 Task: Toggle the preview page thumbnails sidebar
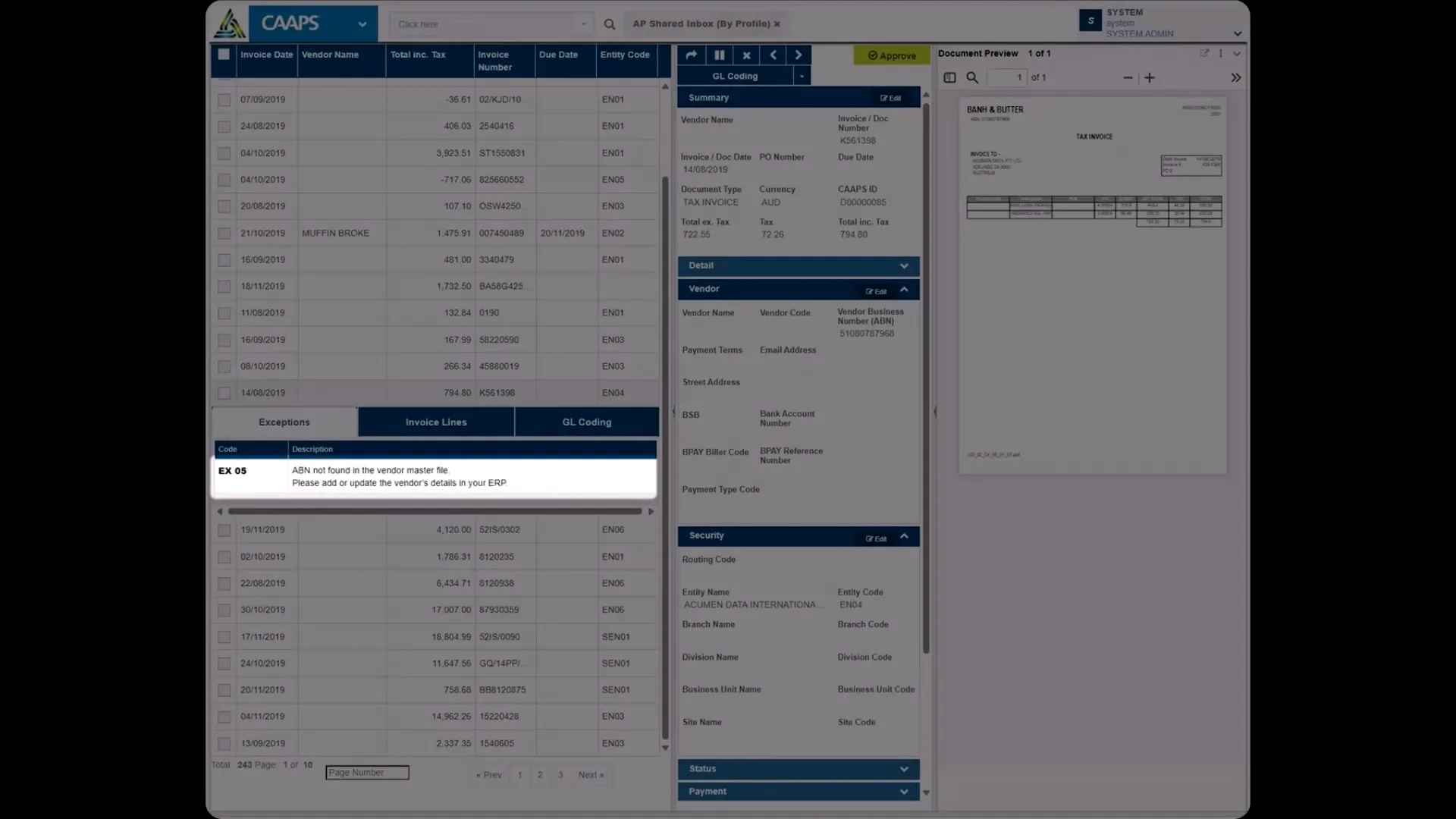949,77
